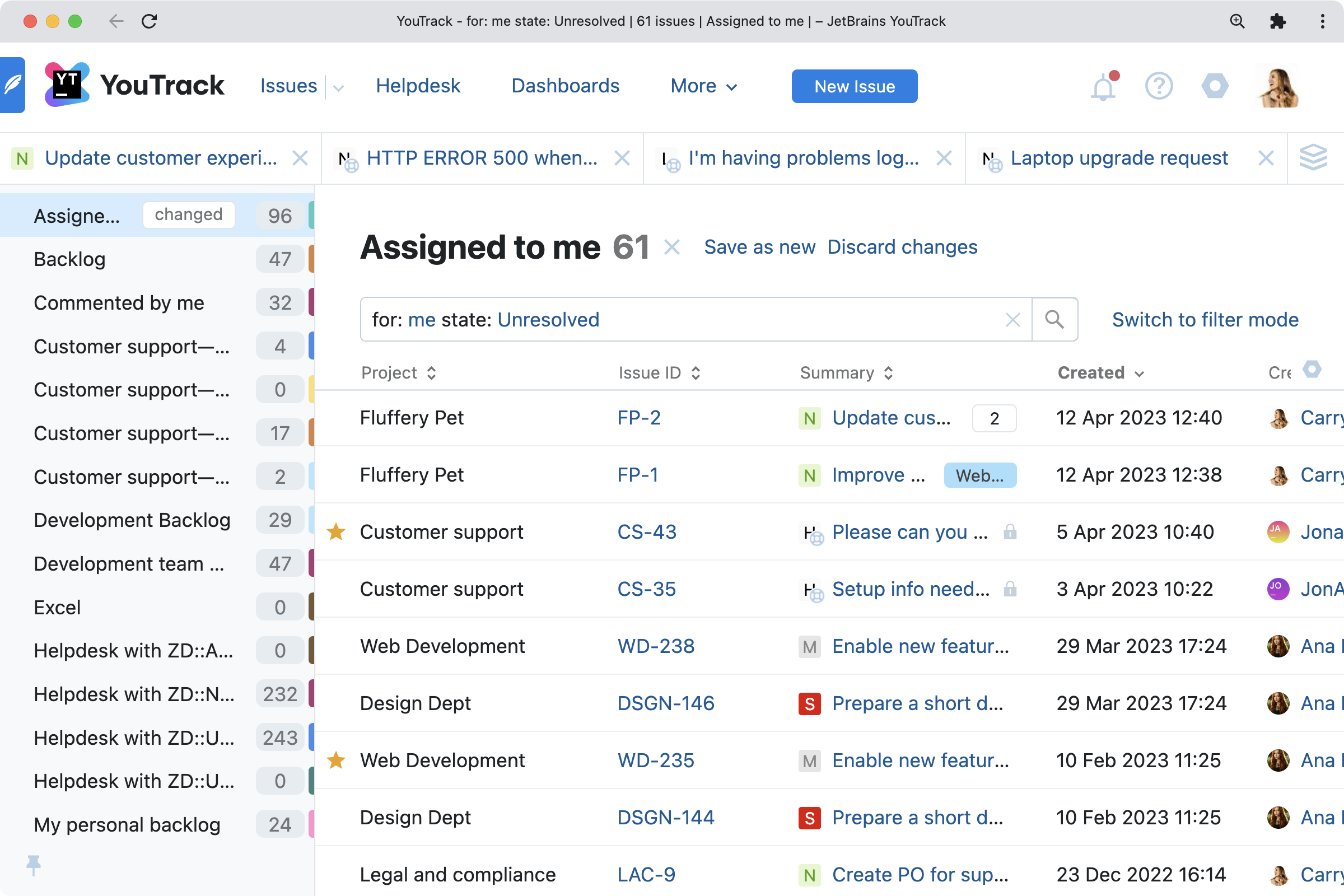Go back with the browser arrow
Image resolution: width=1344 pixels, height=896 pixels.
116,21
